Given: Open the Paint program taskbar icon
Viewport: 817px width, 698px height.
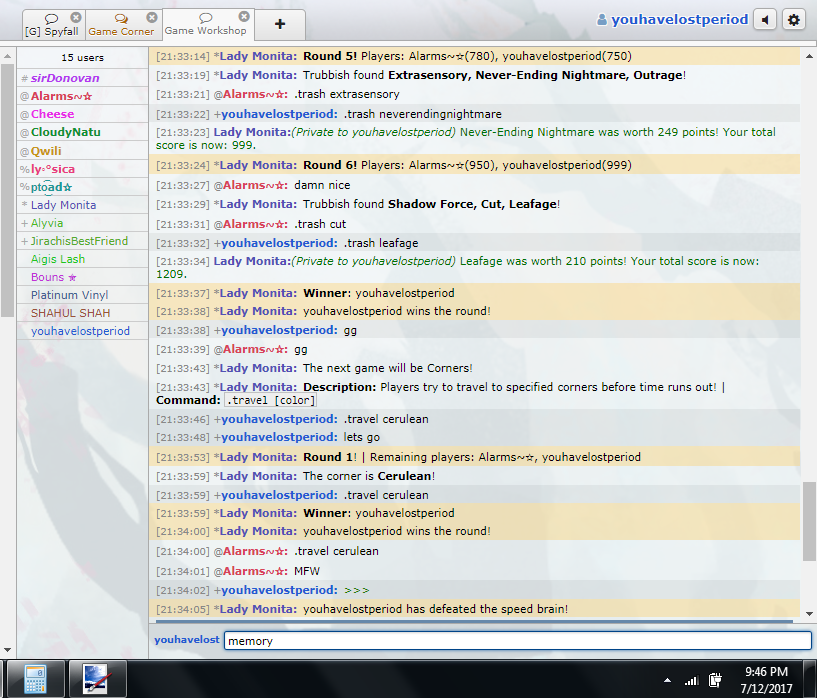Looking at the screenshot, I should tap(97, 679).
